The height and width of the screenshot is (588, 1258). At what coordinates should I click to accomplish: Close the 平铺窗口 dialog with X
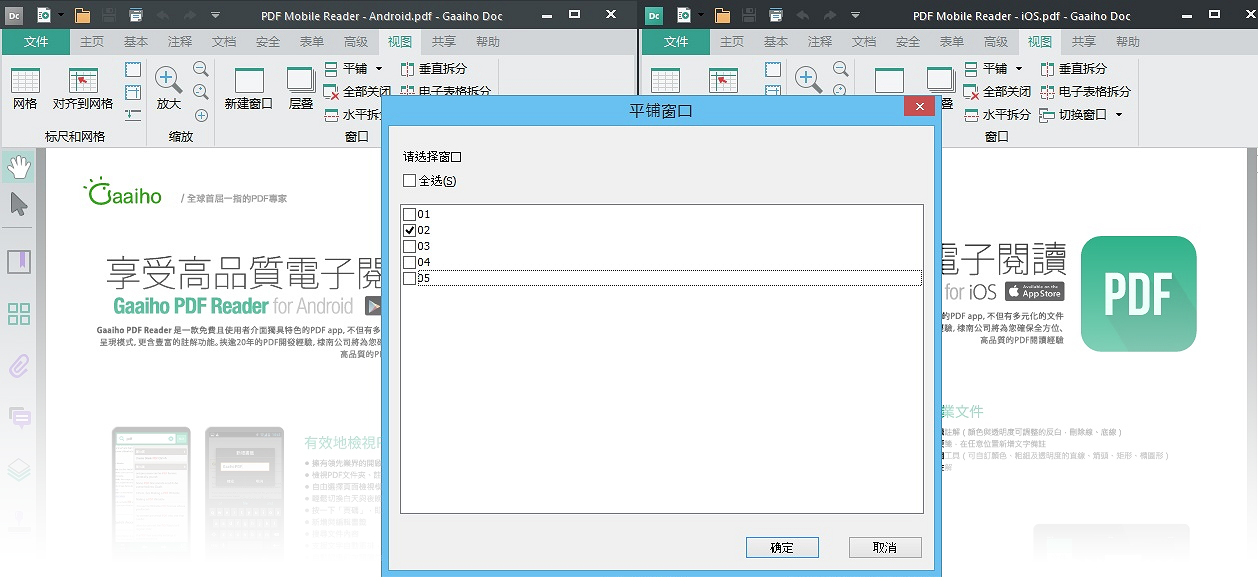pyautogui.click(x=919, y=106)
